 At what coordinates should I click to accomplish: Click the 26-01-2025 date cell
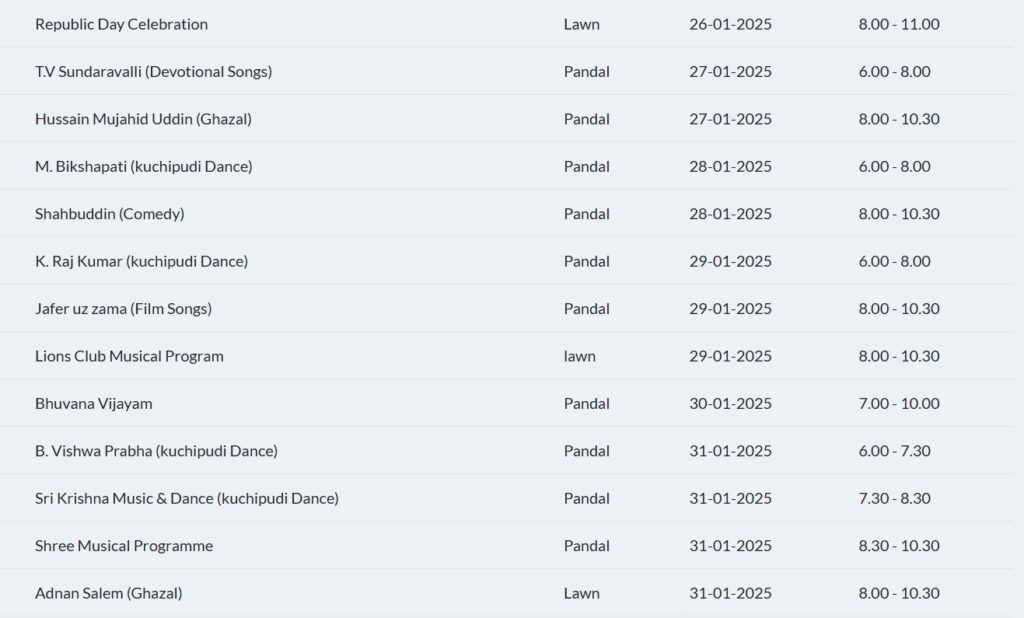(x=730, y=24)
